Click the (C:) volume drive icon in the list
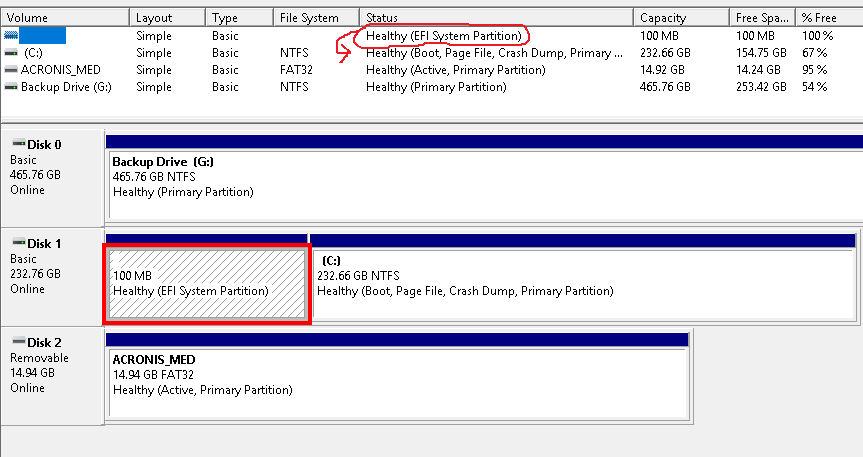863x457 pixels. (11, 53)
